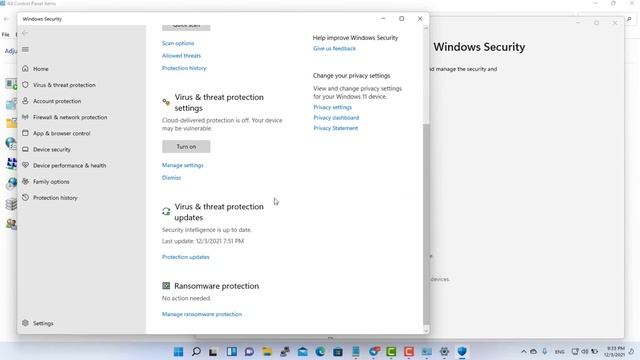Screen dimensions: 640x360
Task: Select Virus & threat protection in the sidebar
Action: [x=64, y=85]
